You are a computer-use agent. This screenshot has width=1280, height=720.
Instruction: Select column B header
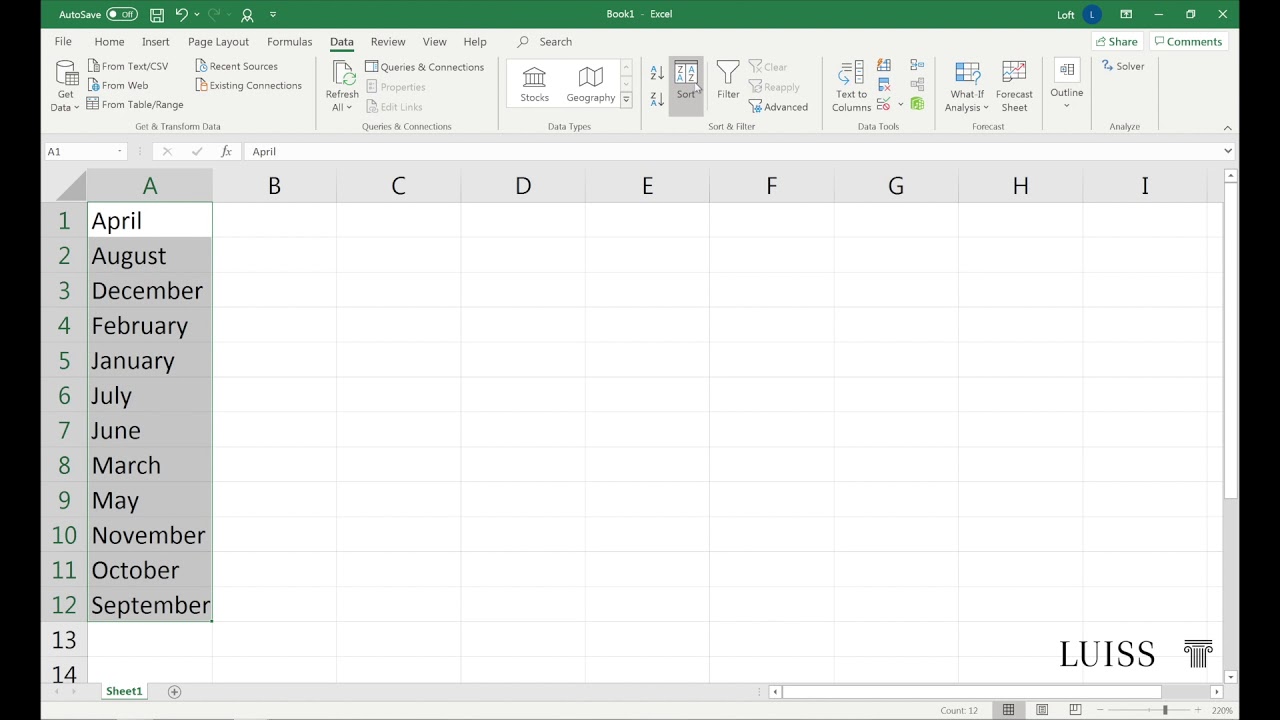coord(274,186)
